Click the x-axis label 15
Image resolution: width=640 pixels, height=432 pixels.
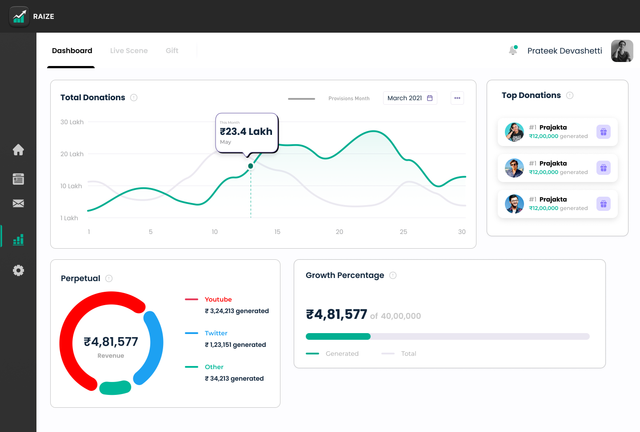277,232
